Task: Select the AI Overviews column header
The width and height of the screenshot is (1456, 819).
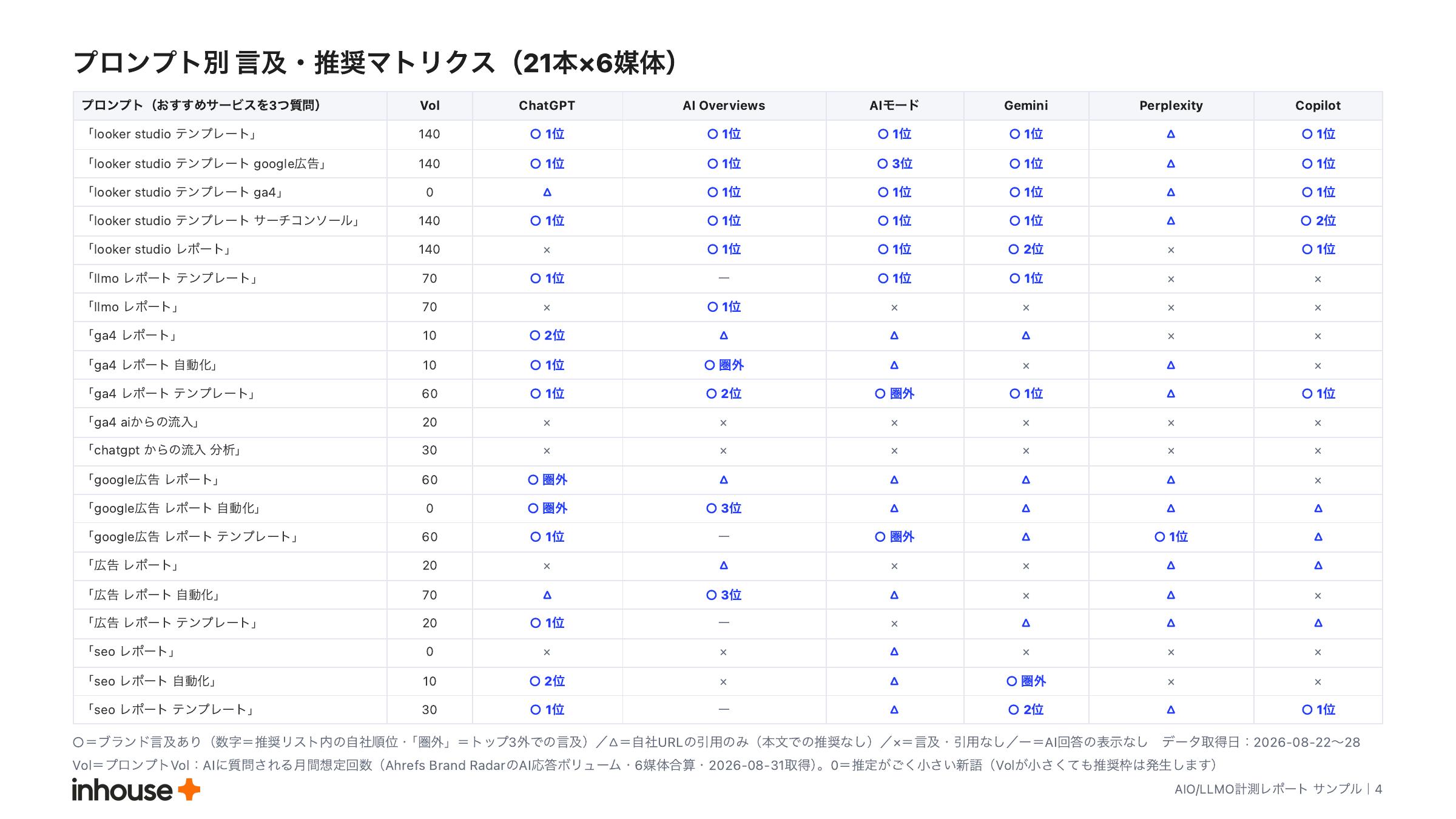Action: coord(724,106)
